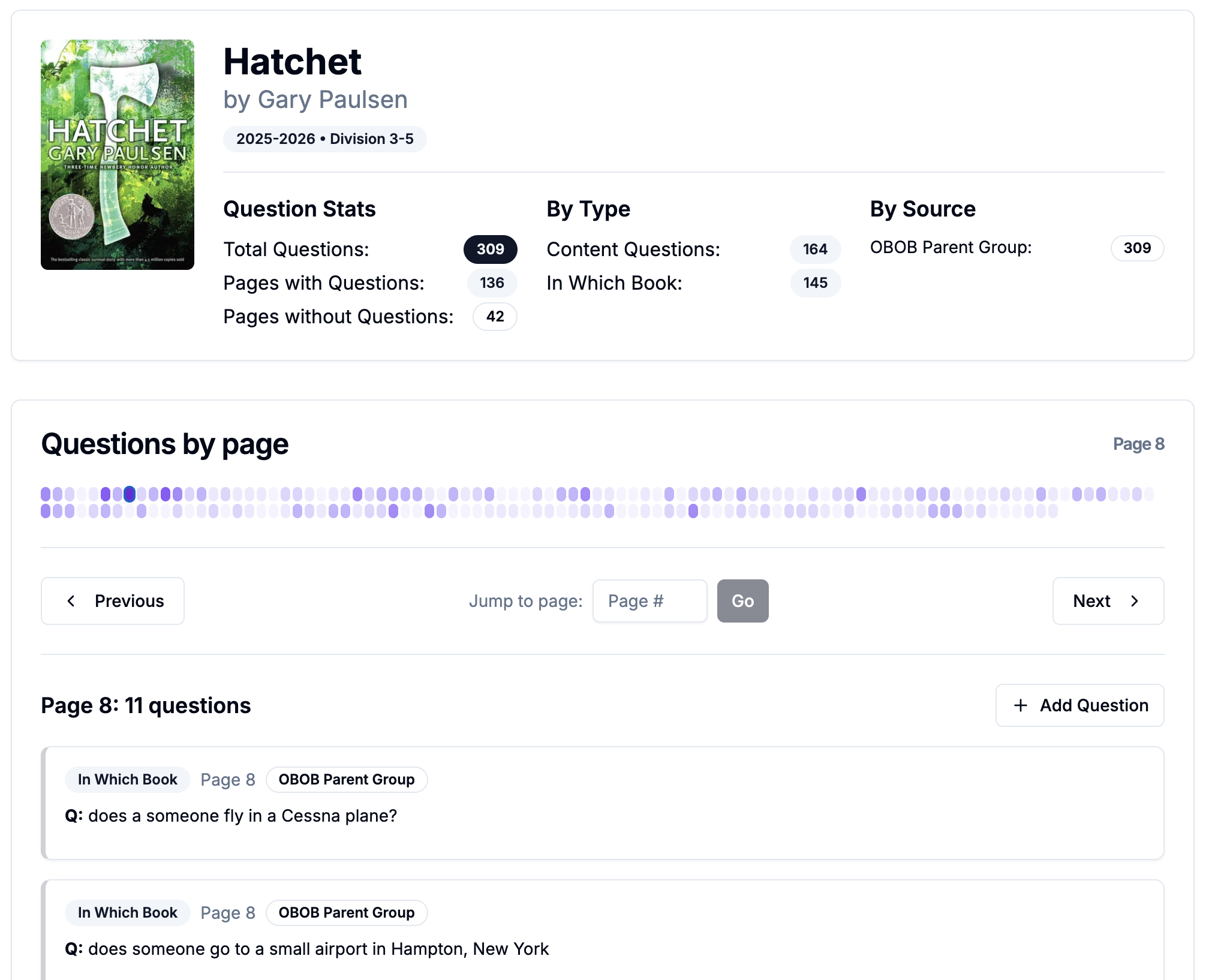Select the darkest dot in the page heatmap
Image resolution: width=1209 pixels, height=980 pixels.
point(130,494)
